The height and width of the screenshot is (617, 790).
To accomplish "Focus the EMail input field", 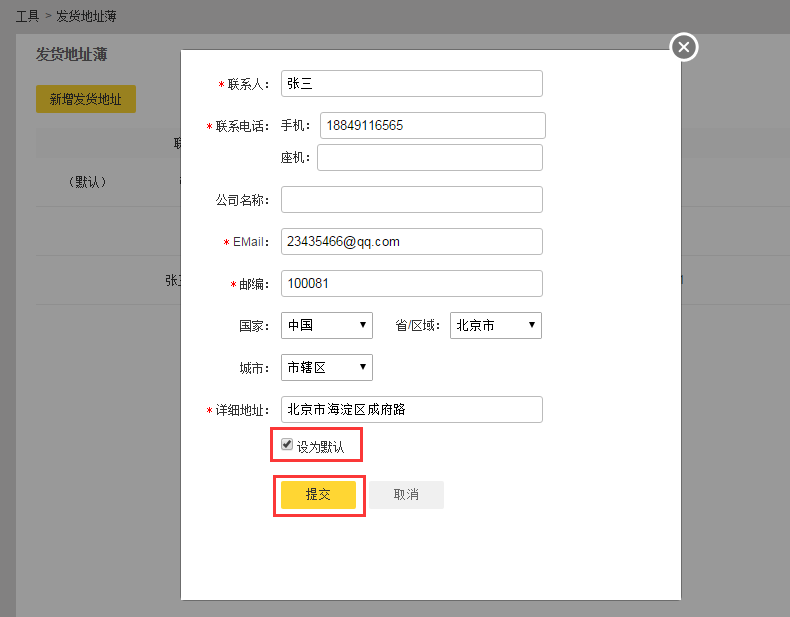I will coord(412,241).
